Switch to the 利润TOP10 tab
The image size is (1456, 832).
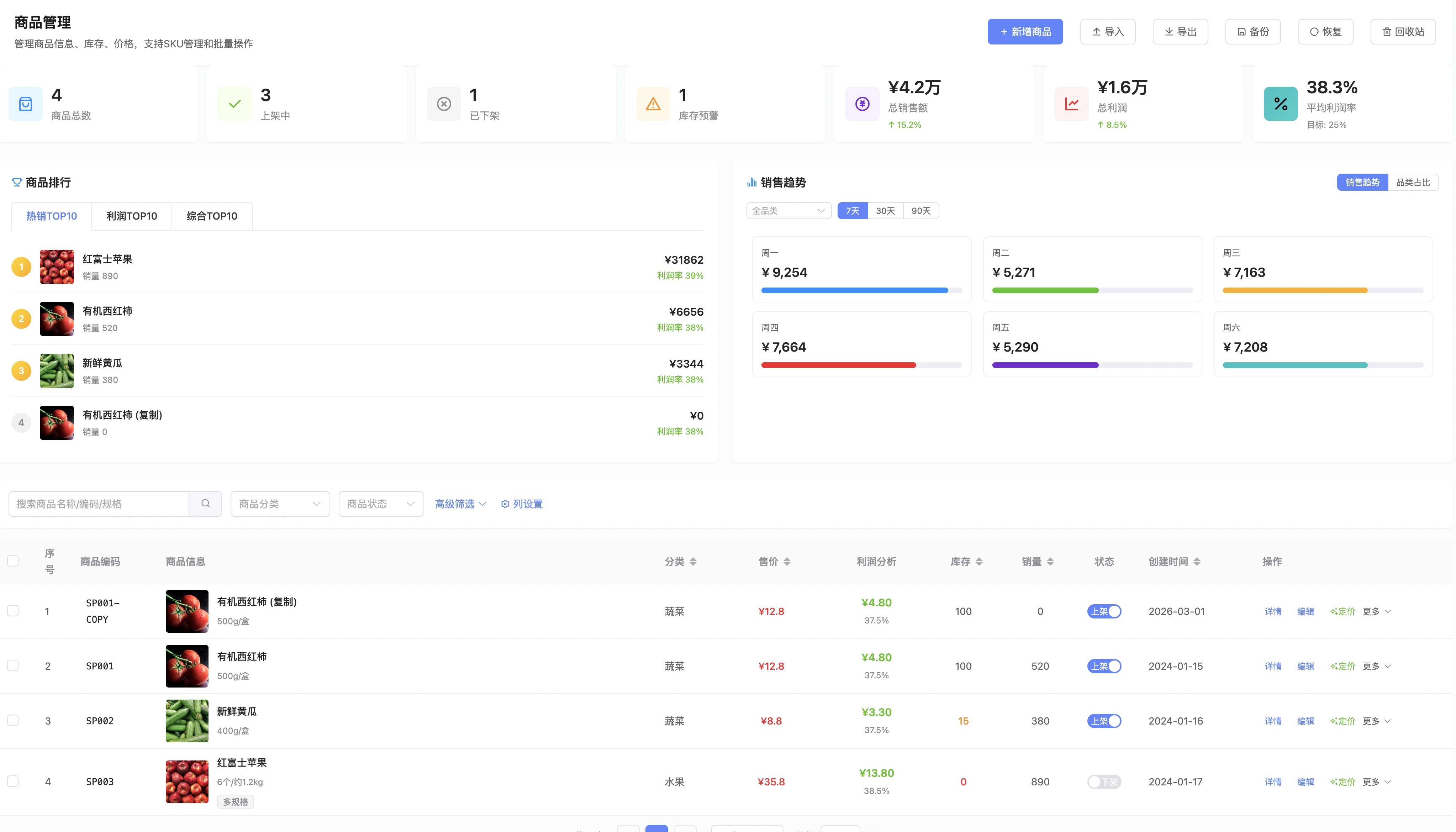click(x=131, y=216)
